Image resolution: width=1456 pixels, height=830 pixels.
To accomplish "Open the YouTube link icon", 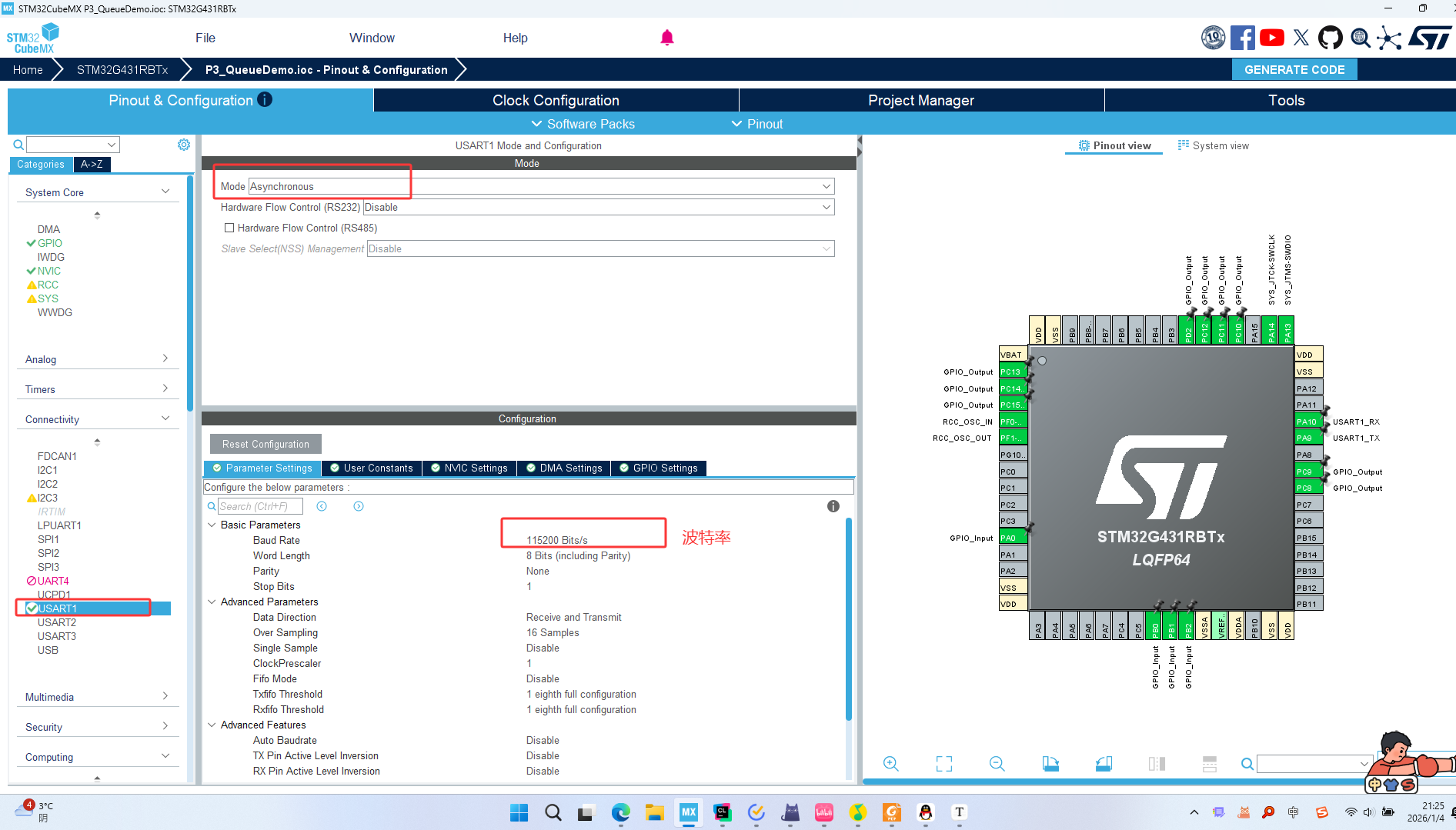I will point(1272,38).
